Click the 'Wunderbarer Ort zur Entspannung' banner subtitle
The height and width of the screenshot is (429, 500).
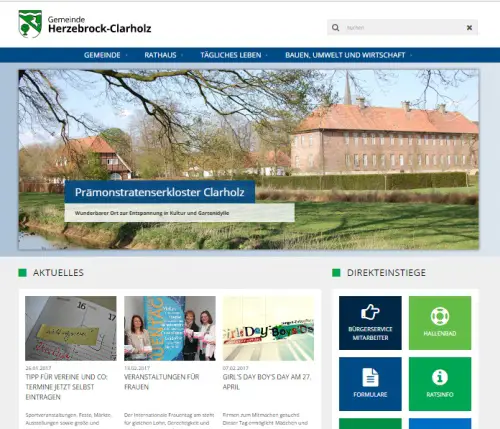click(152, 213)
